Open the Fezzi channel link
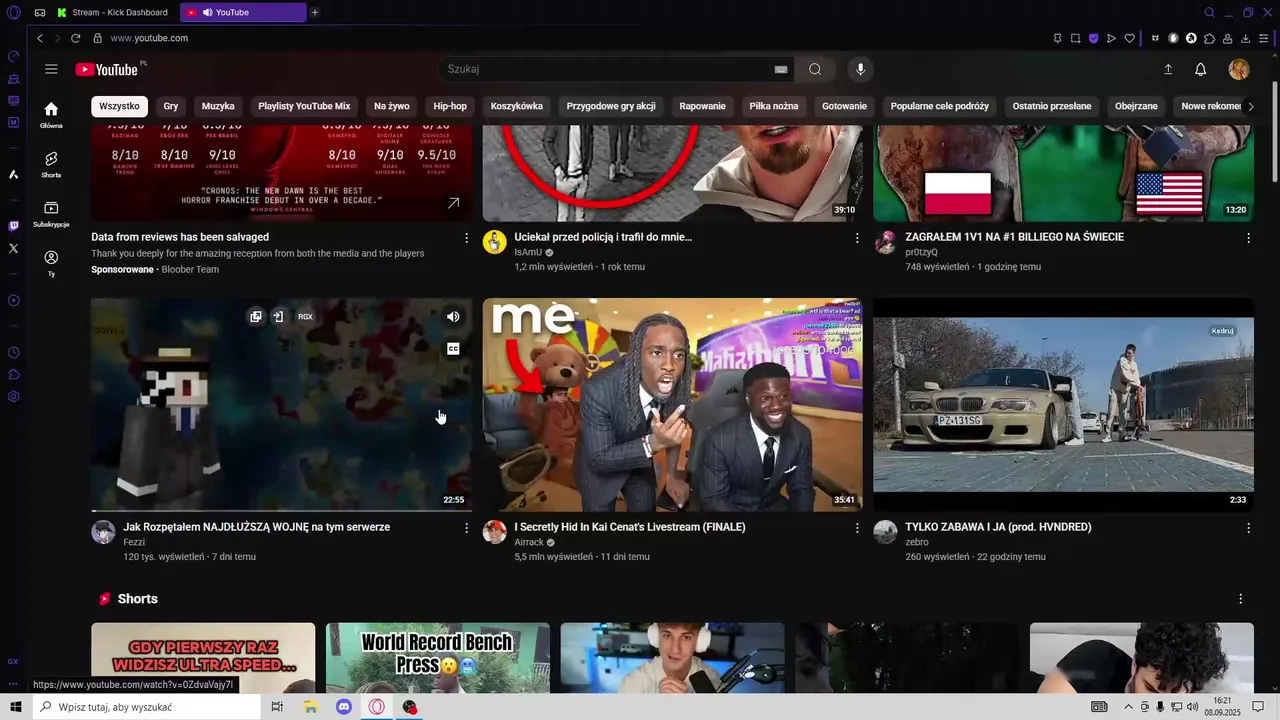The height and width of the screenshot is (720, 1280). [x=134, y=542]
